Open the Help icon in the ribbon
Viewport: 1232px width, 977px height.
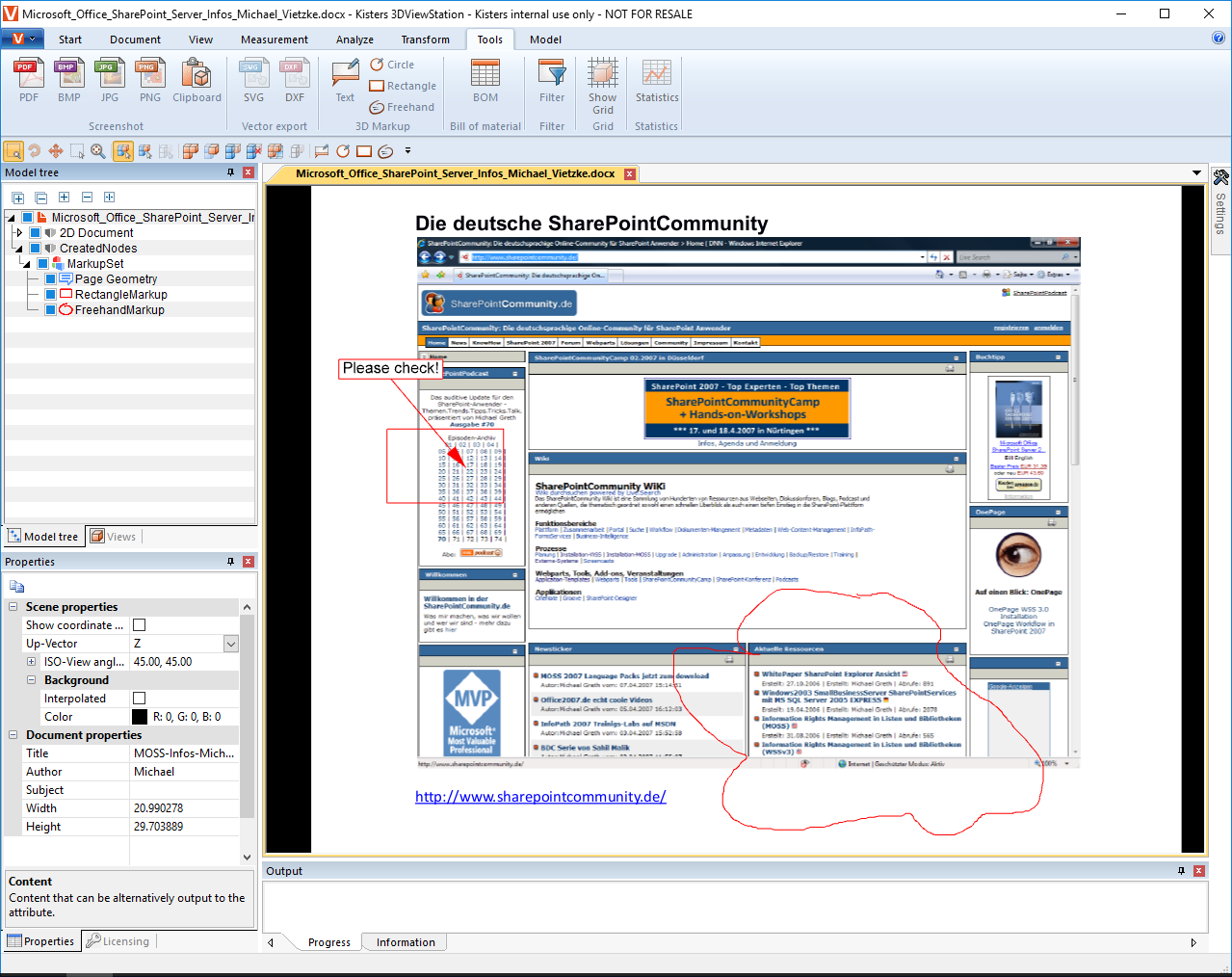1219,39
